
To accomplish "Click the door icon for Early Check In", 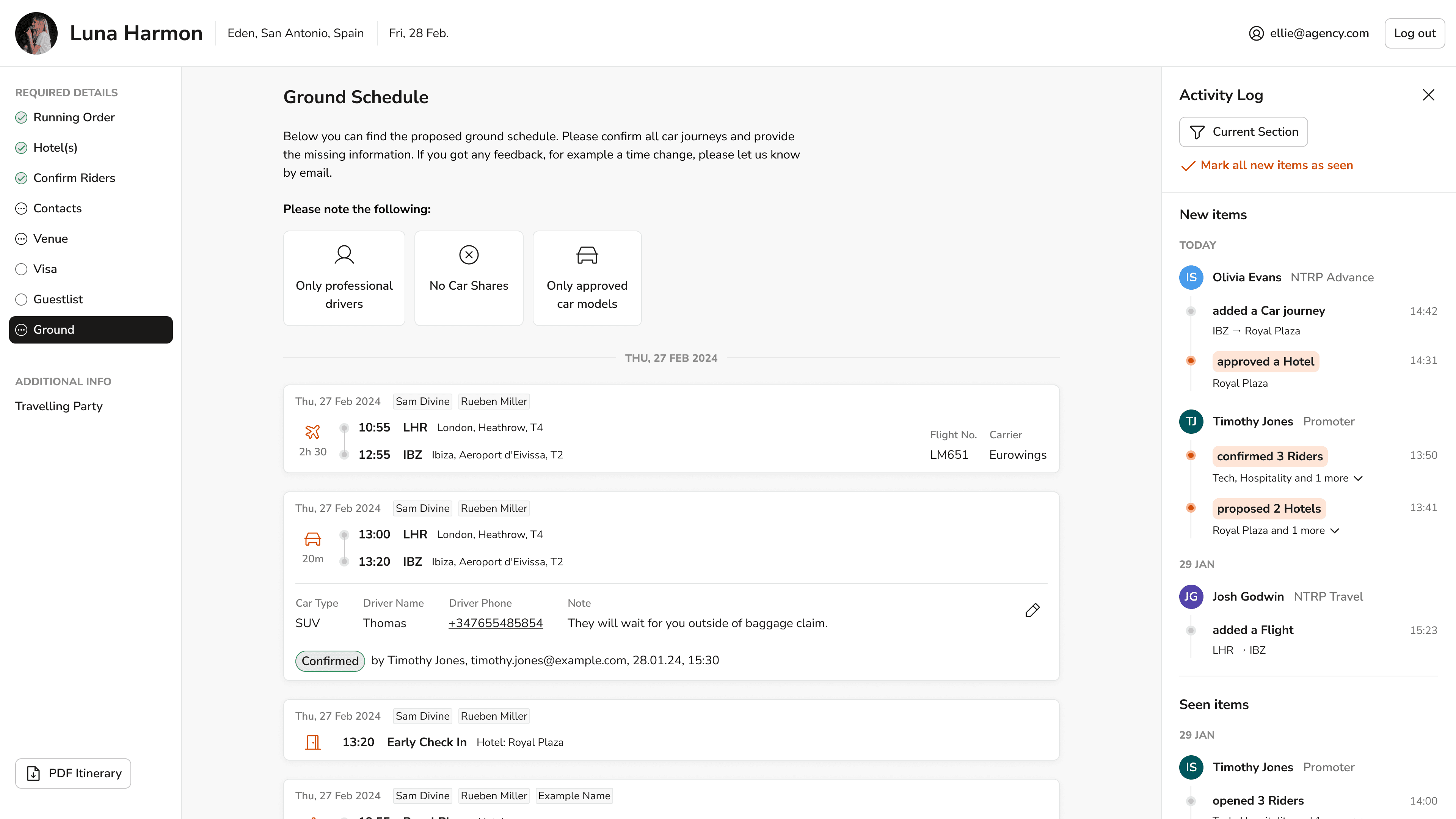I will pos(312,742).
